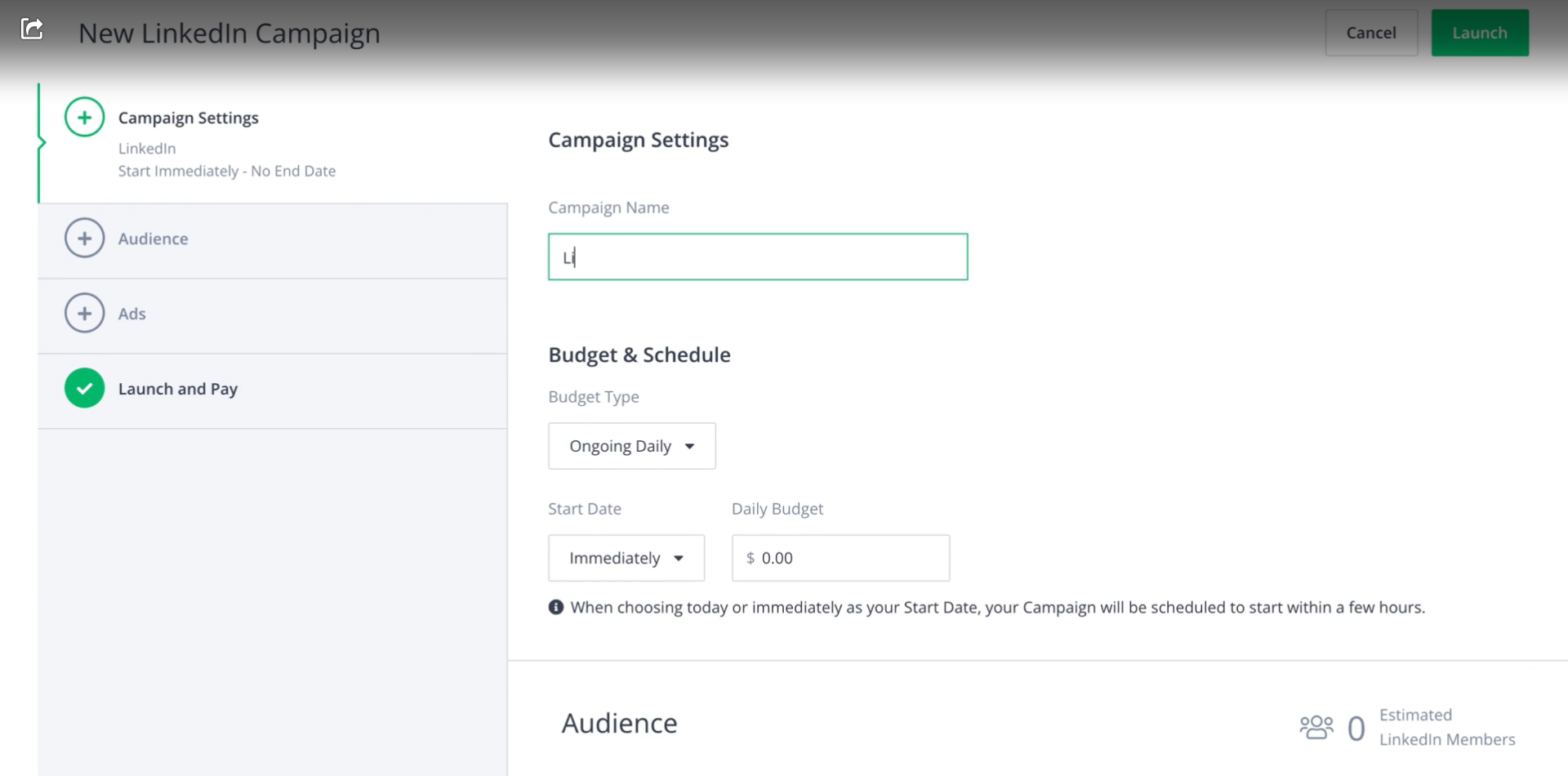The image size is (1568, 776).
Task: Click the share icon in the top header
Action: click(33, 29)
